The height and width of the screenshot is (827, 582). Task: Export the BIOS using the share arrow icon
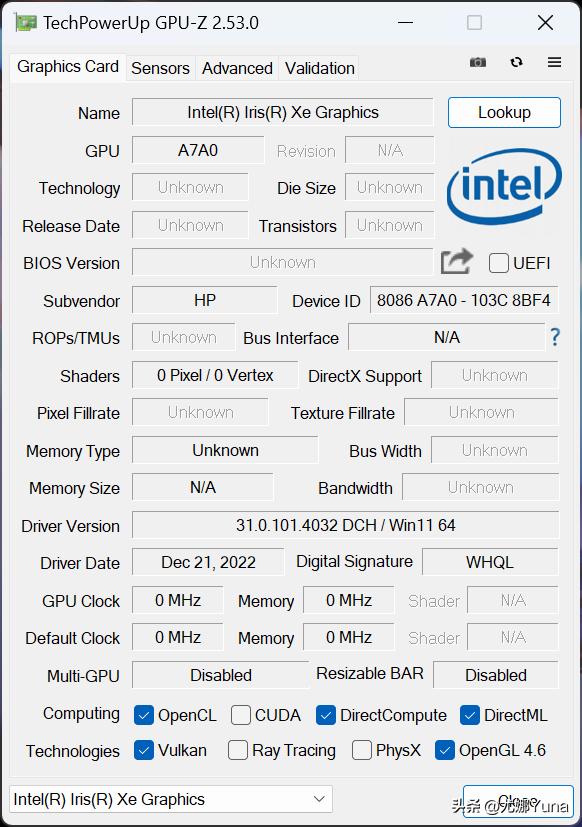[x=456, y=261]
